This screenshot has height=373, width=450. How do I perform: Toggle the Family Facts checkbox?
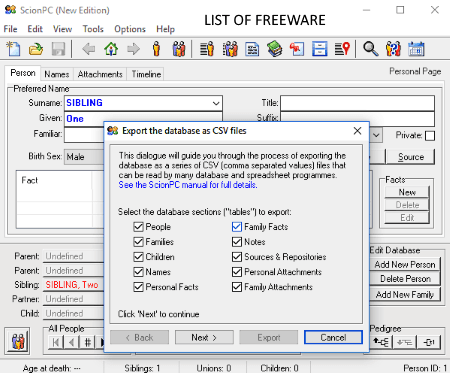[x=237, y=227]
